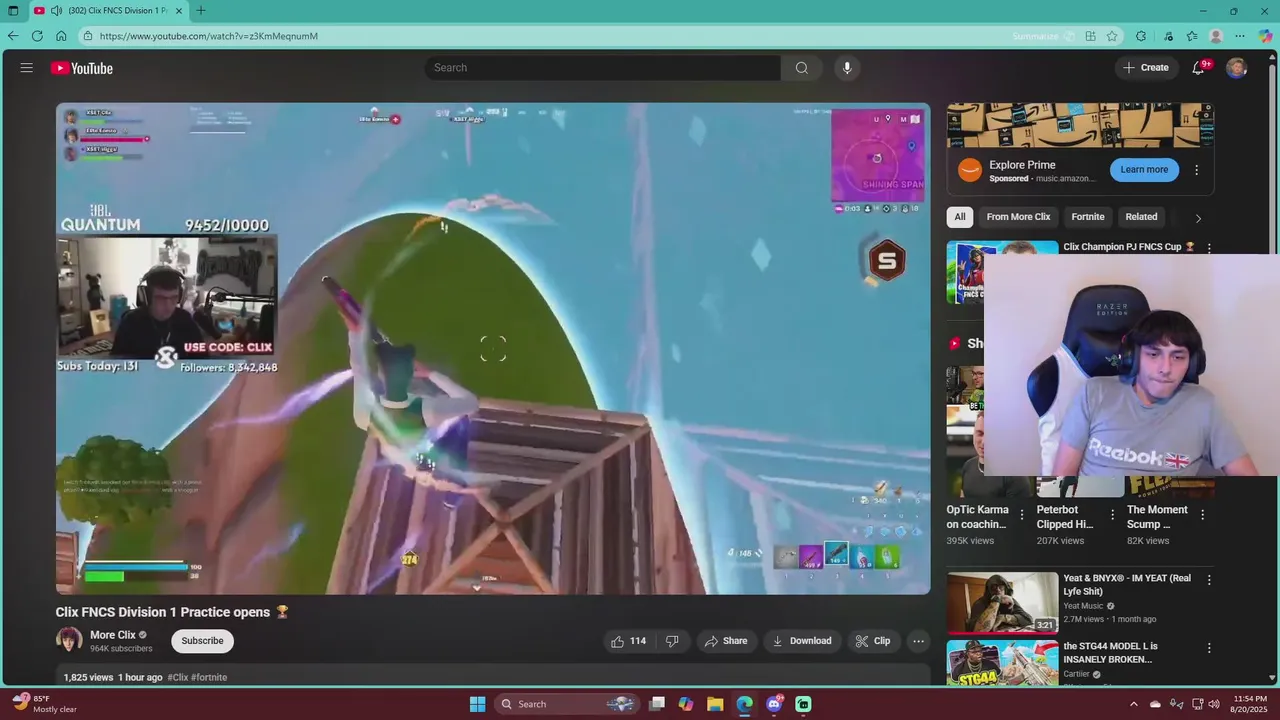
Task: Show more filter chips with arrow
Action: 1198,218
